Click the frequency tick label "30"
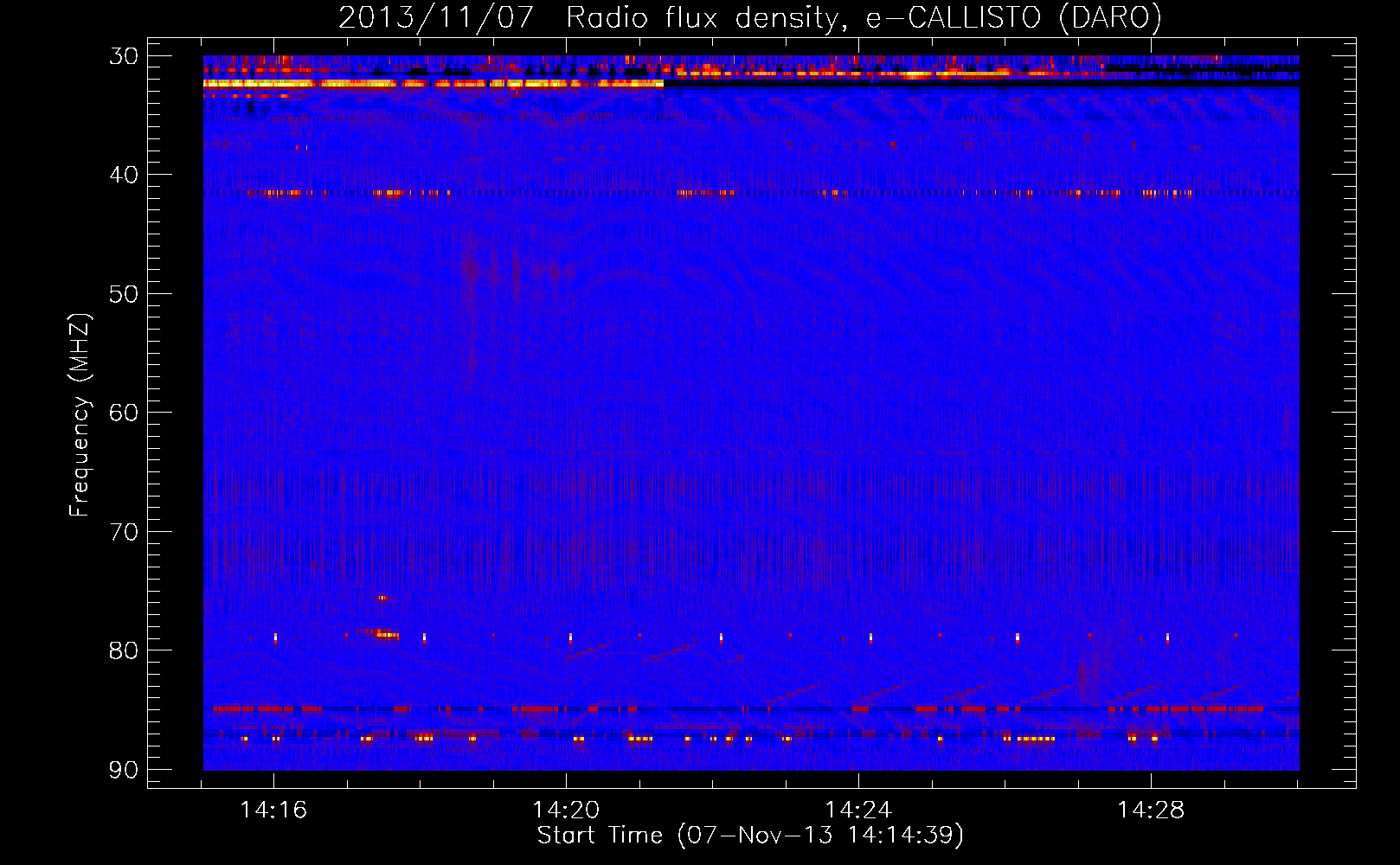 coord(124,56)
